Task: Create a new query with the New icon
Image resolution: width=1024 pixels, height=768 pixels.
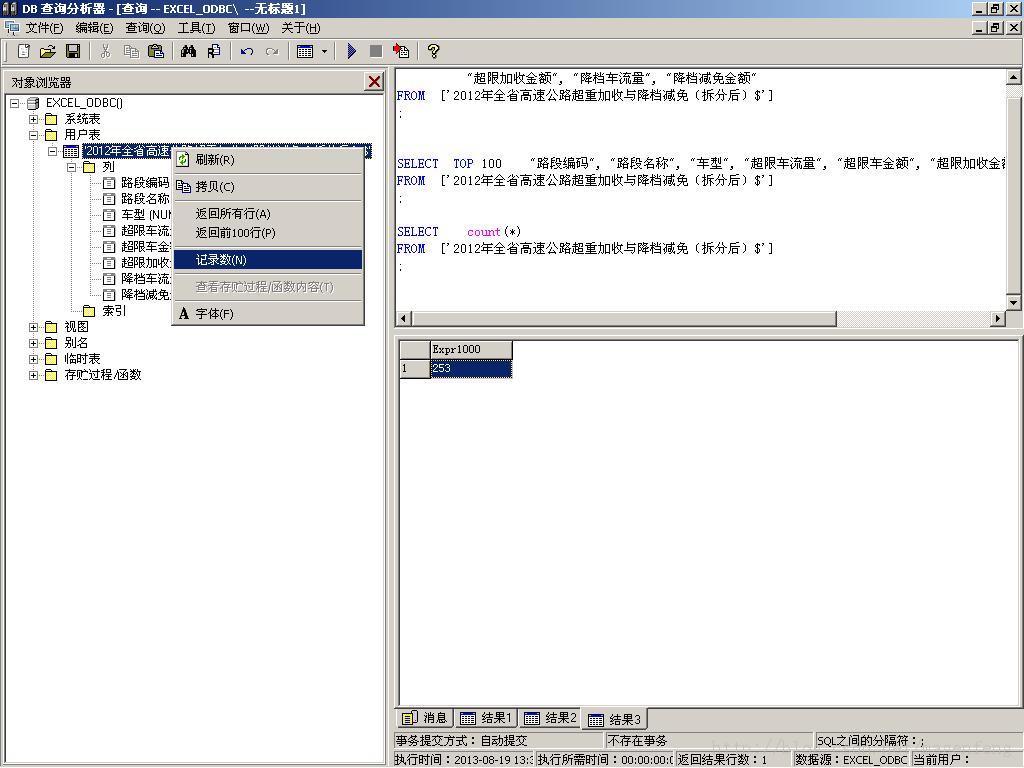Action: pos(24,51)
